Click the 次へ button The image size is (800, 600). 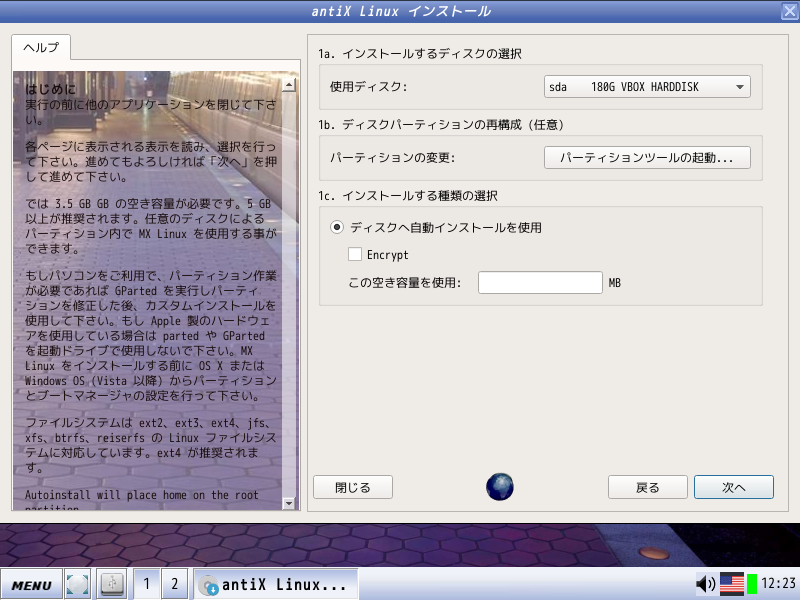pos(734,487)
